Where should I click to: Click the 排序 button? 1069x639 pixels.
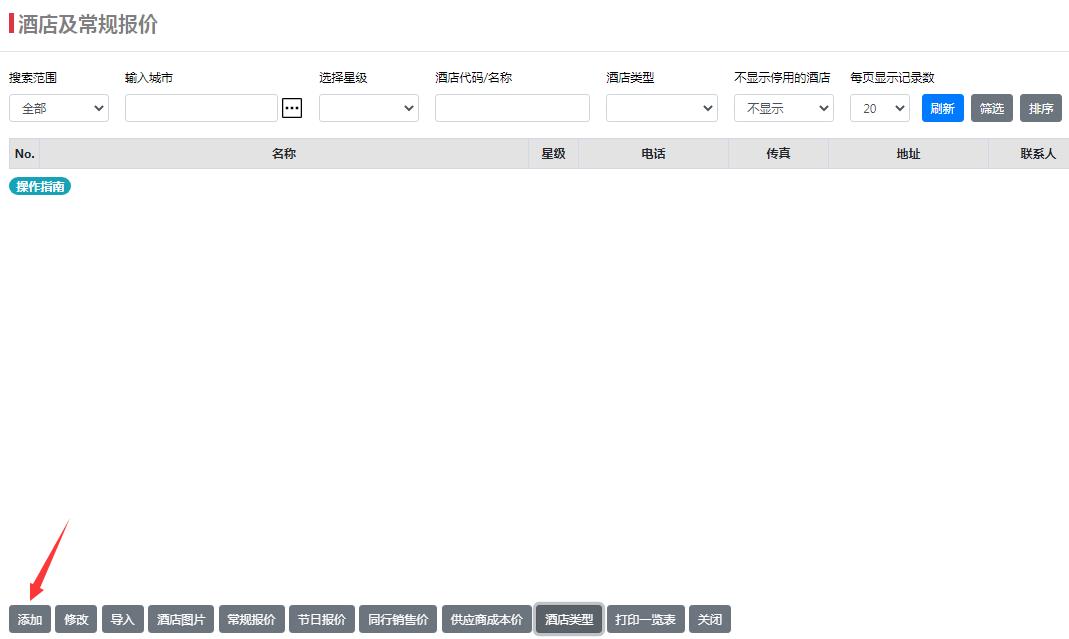click(1040, 108)
